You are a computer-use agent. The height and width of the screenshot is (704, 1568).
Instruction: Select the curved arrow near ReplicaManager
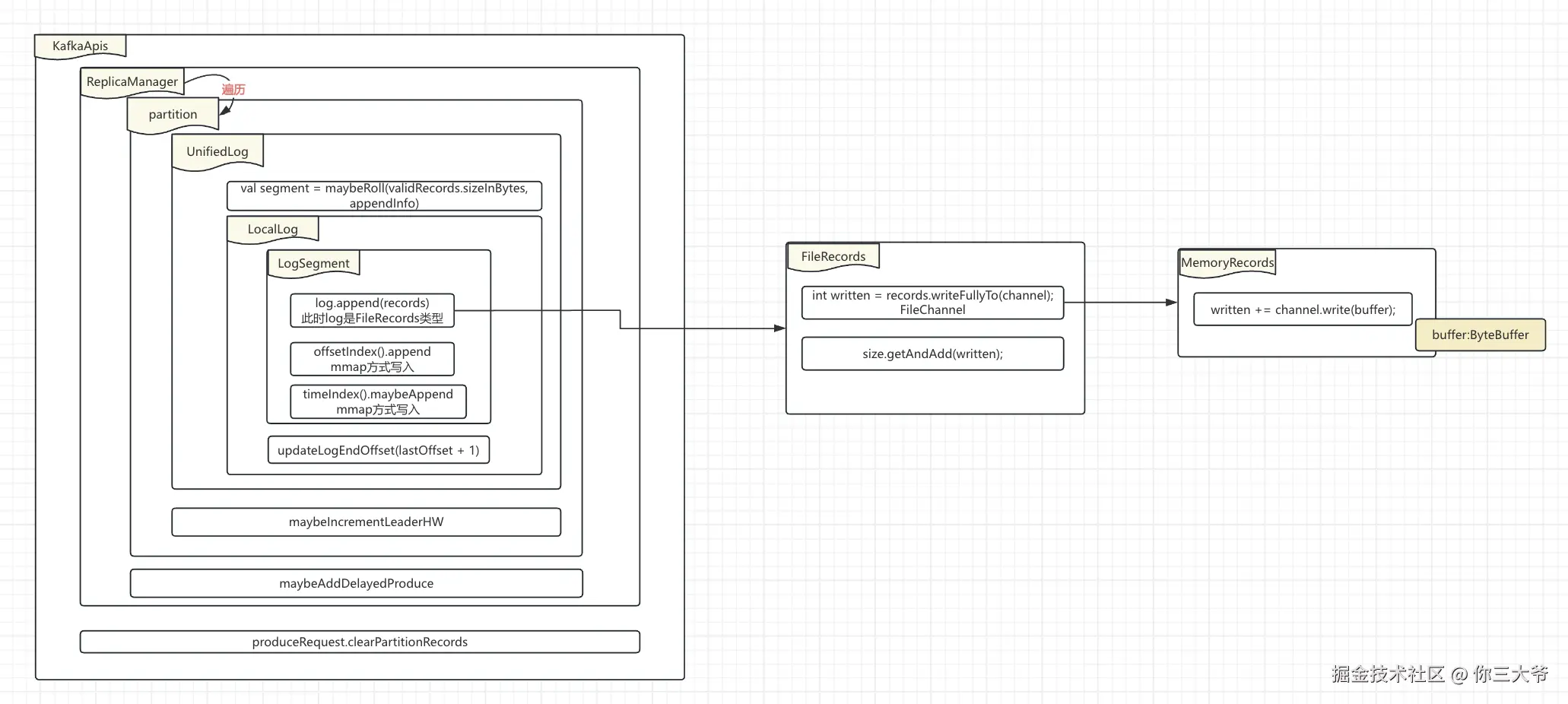click(x=212, y=78)
